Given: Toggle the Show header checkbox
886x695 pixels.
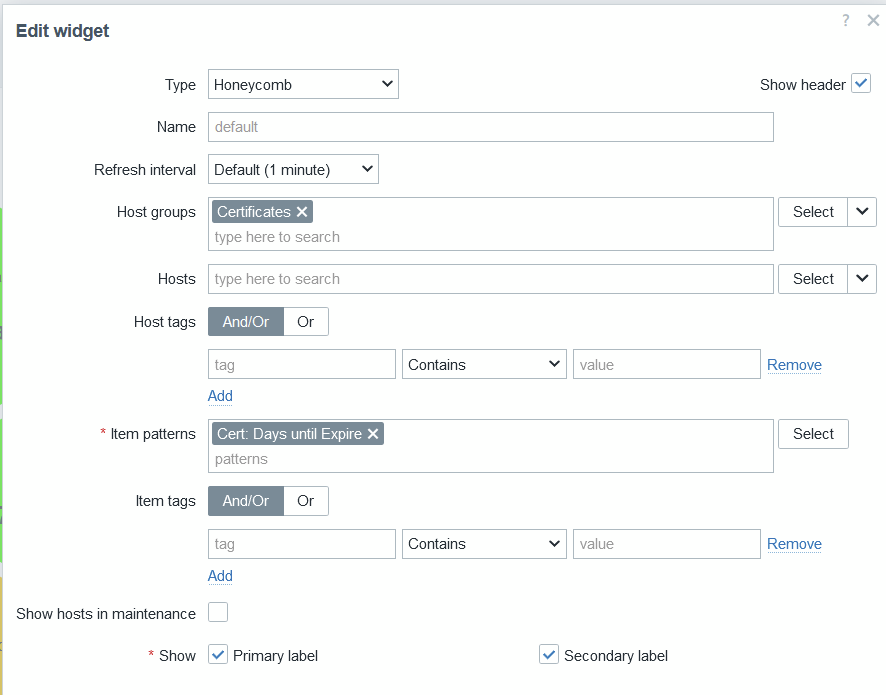Looking at the screenshot, I should (x=861, y=84).
